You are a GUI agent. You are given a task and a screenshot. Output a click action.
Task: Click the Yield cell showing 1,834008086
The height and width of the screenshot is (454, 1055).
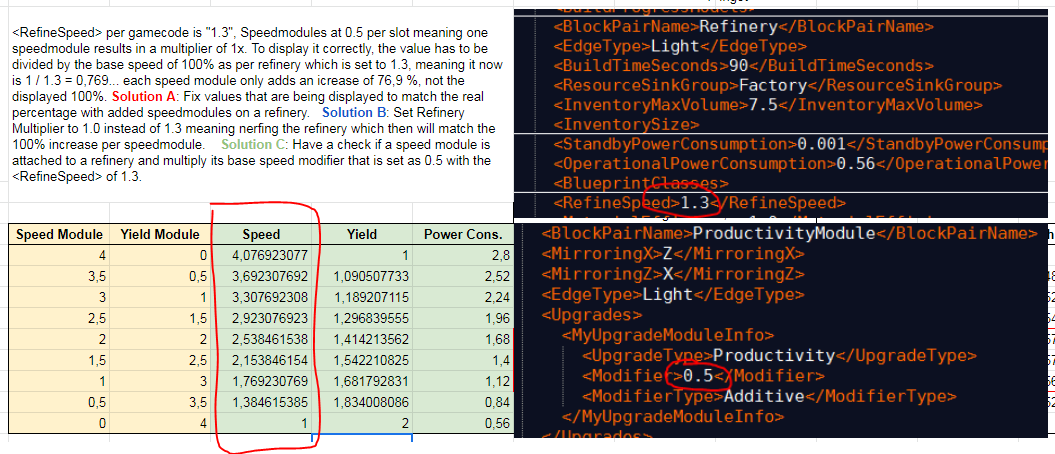tap(361, 402)
